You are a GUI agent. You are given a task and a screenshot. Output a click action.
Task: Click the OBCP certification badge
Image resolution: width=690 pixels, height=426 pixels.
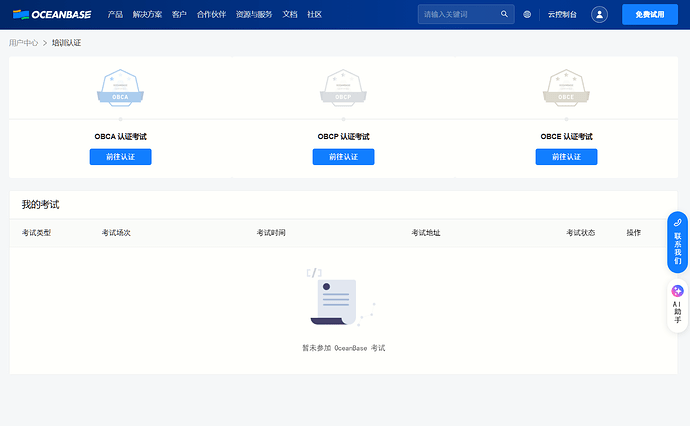click(343, 88)
